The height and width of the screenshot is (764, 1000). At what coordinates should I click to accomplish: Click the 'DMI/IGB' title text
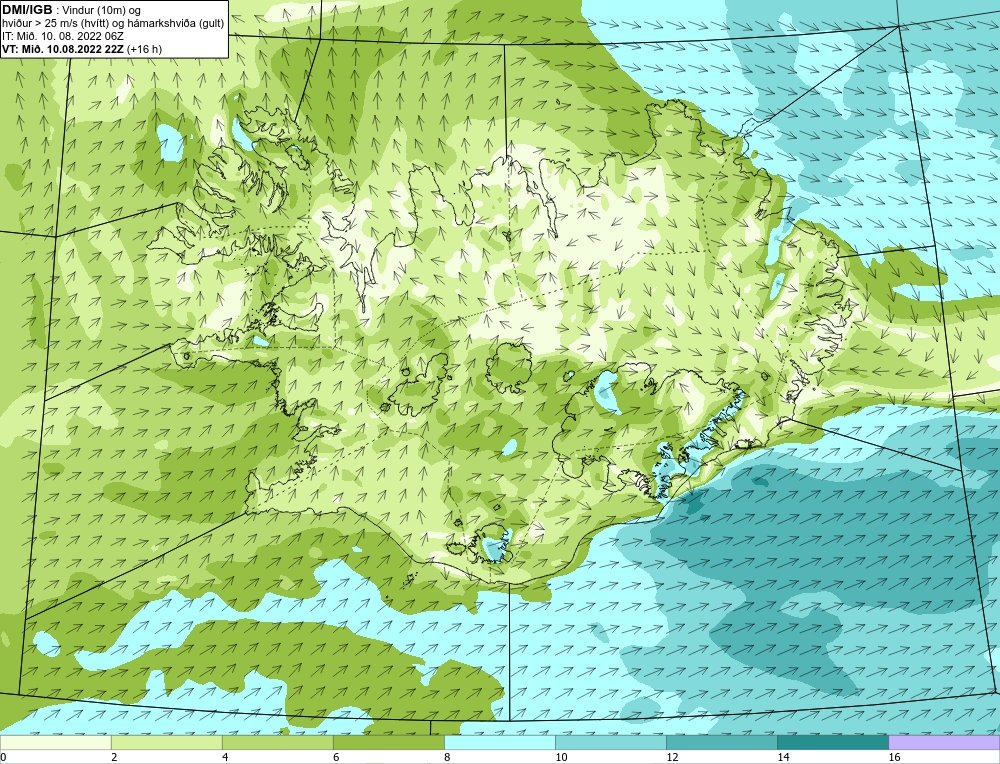[x=27, y=10]
